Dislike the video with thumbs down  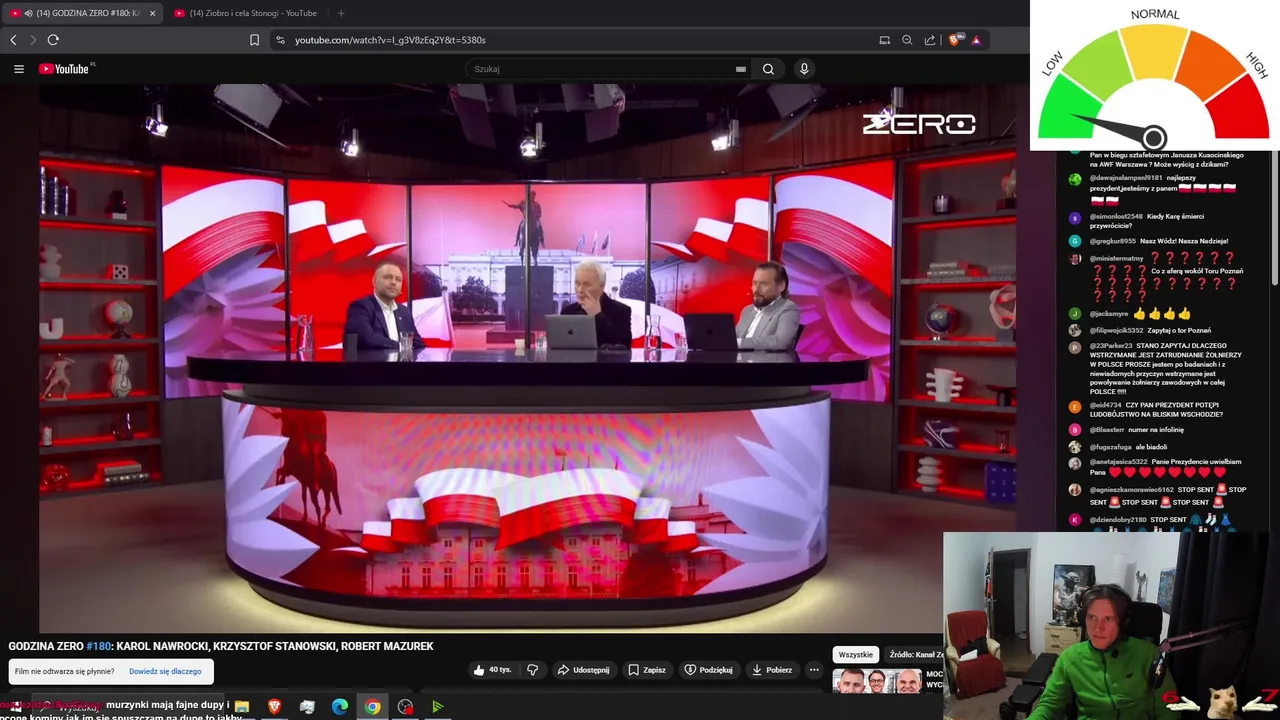point(532,670)
